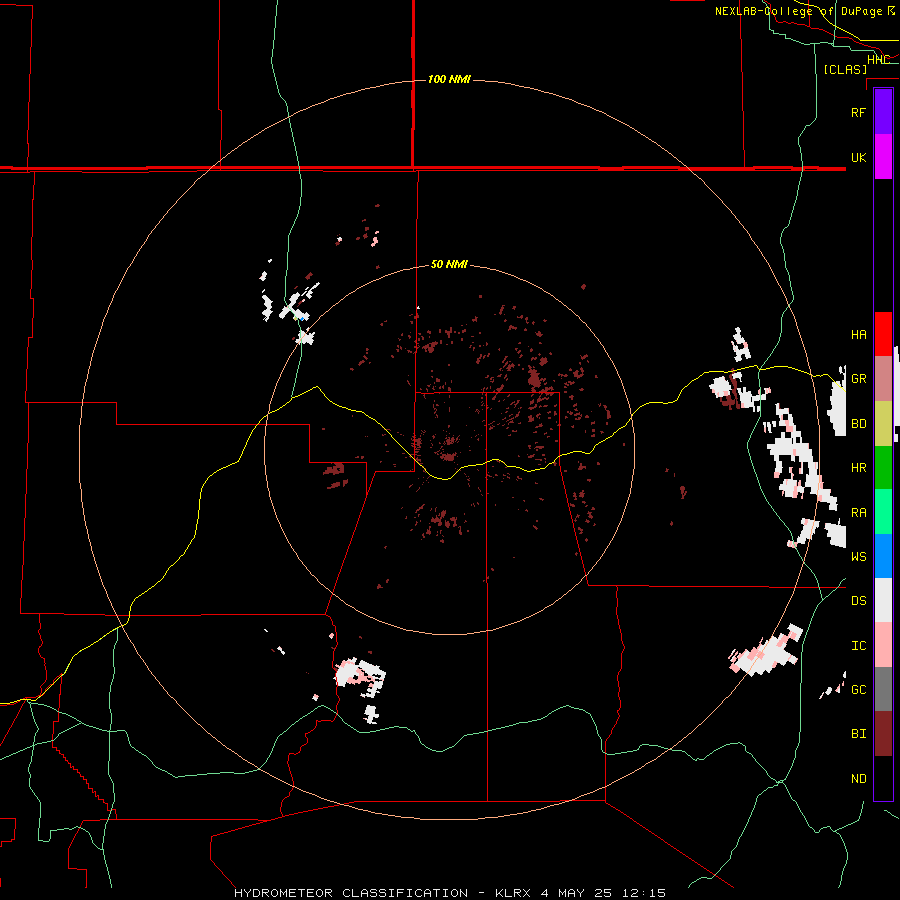Click the 'BI' legend label text
The image size is (900, 900).
(x=858, y=734)
